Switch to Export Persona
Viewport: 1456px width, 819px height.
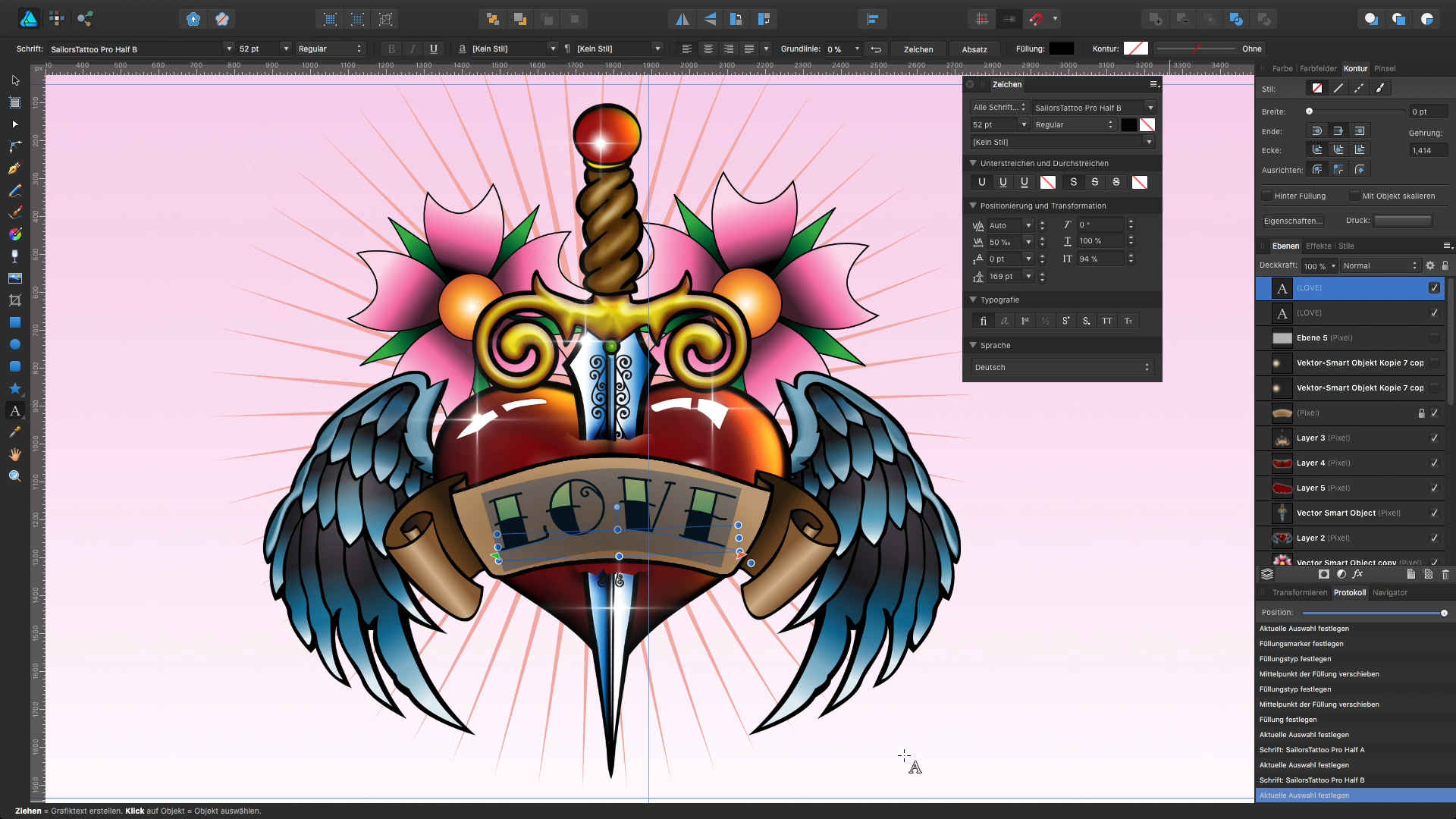85,19
